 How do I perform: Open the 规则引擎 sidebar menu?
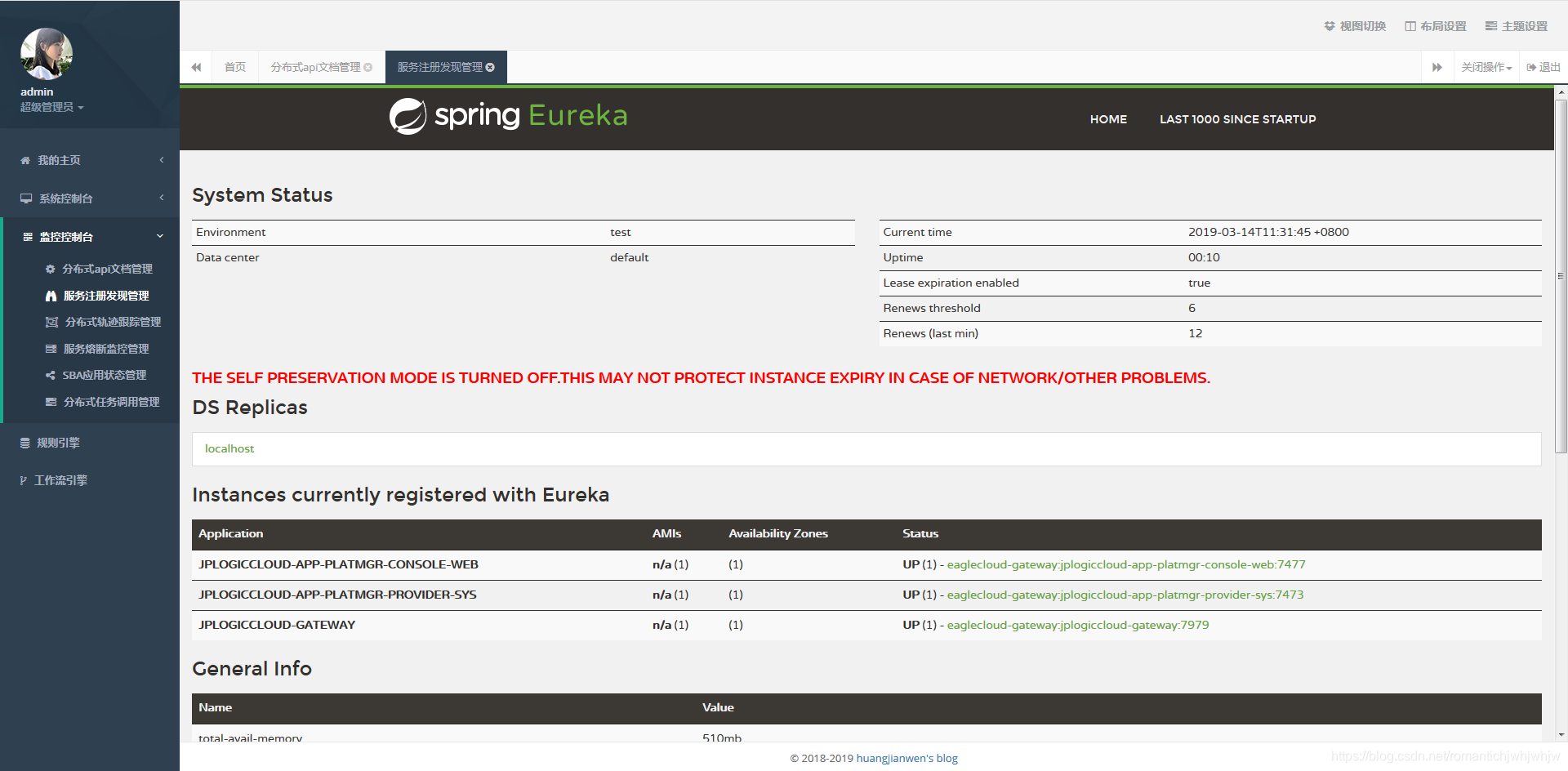pos(58,443)
